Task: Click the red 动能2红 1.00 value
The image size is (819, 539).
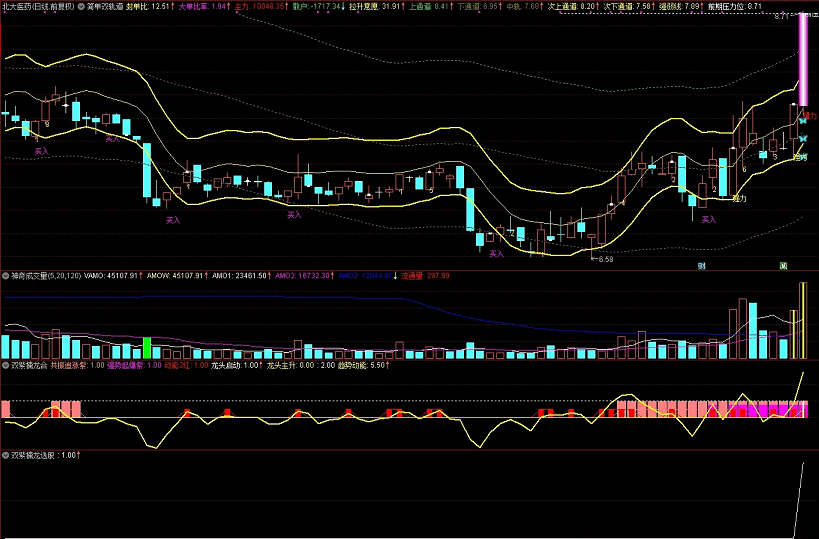Action: click(186, 366)
